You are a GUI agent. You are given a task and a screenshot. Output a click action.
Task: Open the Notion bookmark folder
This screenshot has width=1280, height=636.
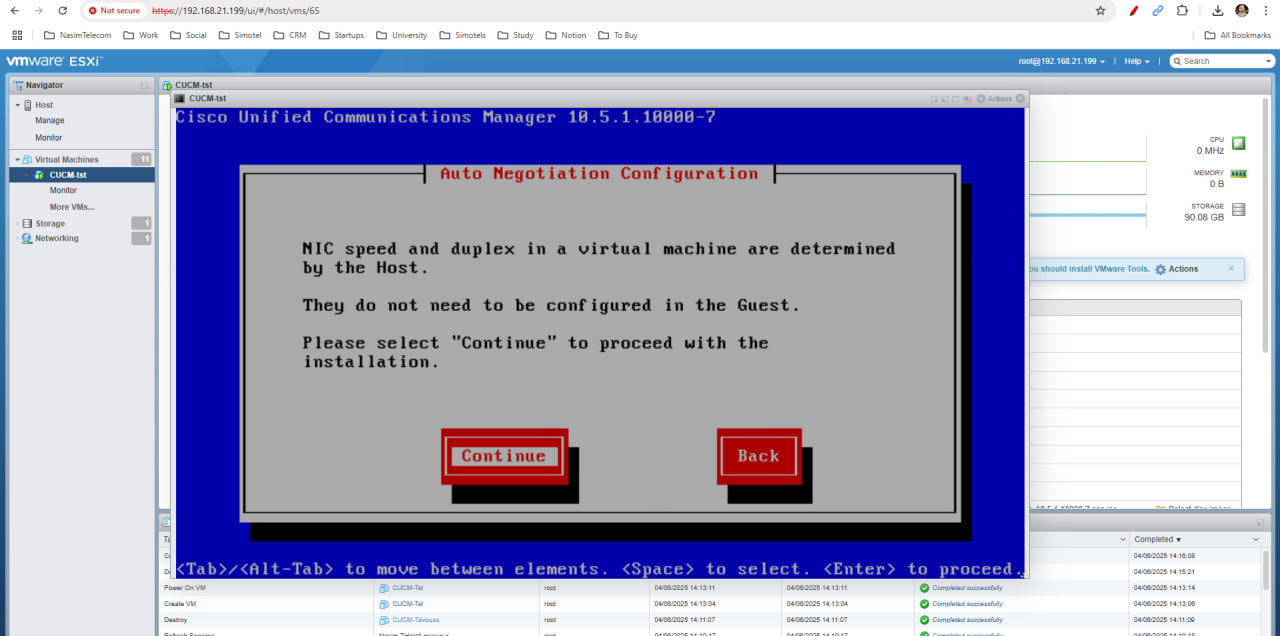566,35
